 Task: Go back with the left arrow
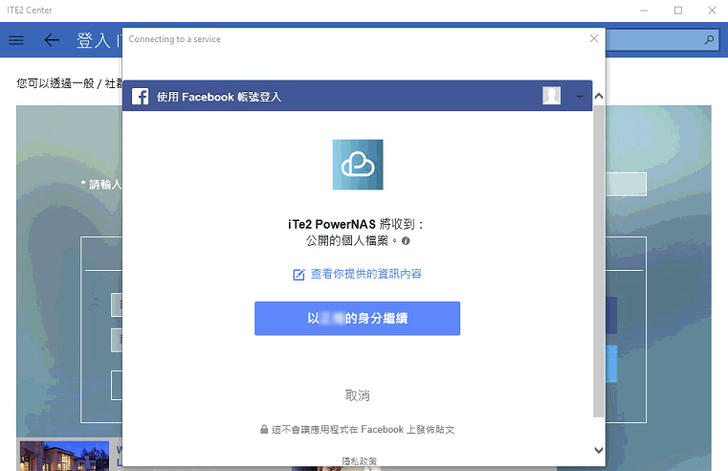(52, 40)
